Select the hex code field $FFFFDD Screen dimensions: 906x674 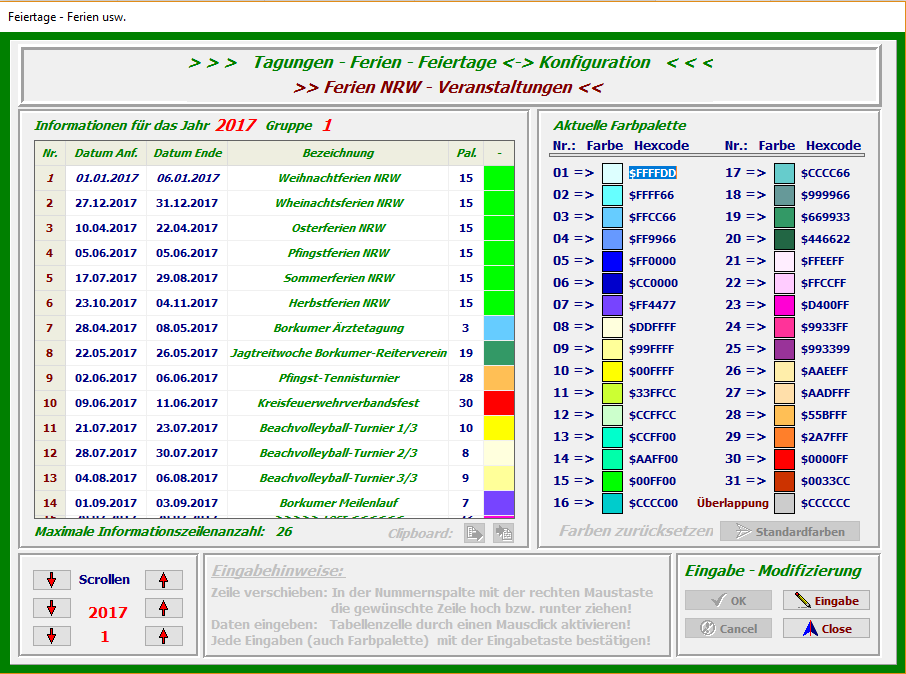(653, 173)
